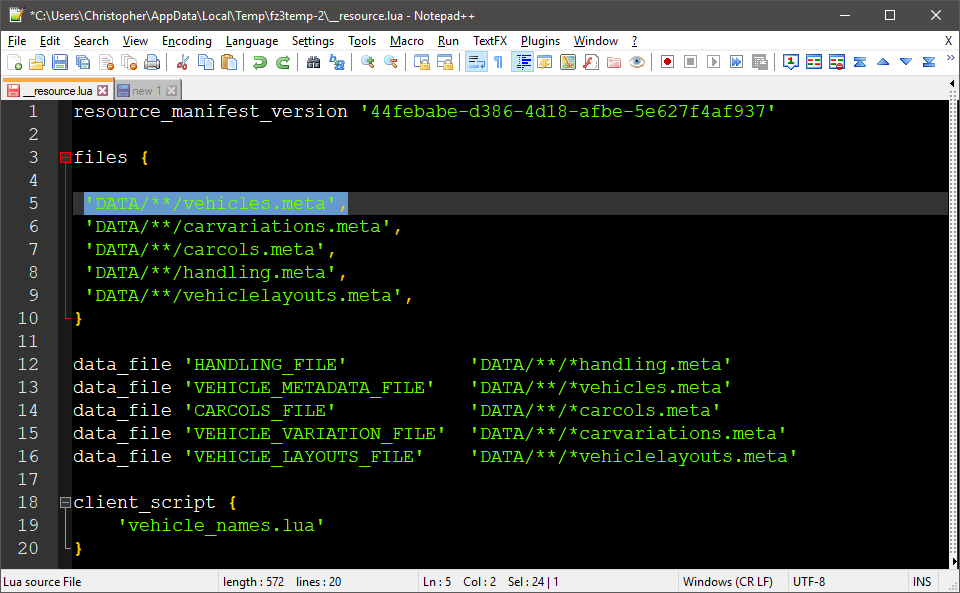Screen dimensions: 960x593
Task: Collapse the files block fold marker
Action: point(66,158)
